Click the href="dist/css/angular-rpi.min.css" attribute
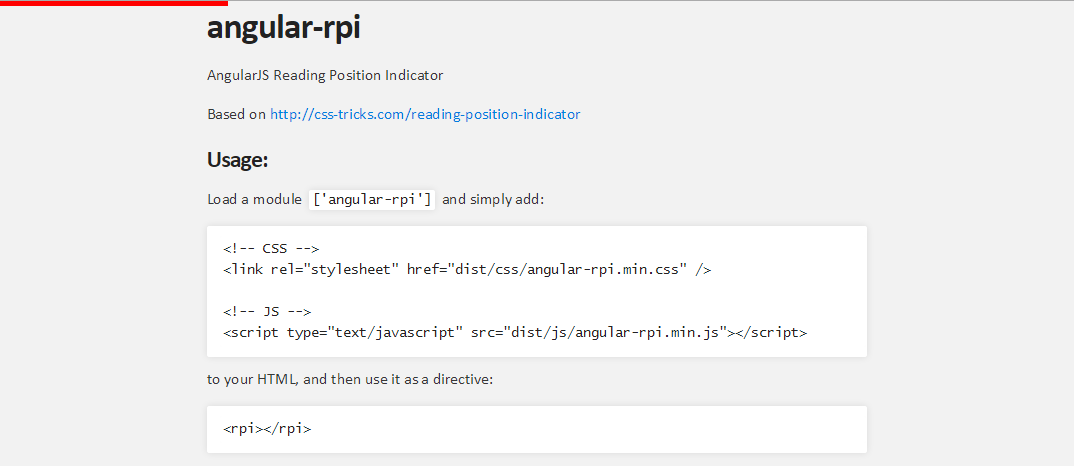The height and width of the screenshot is (466, 1074). click(x=547, y=270)
